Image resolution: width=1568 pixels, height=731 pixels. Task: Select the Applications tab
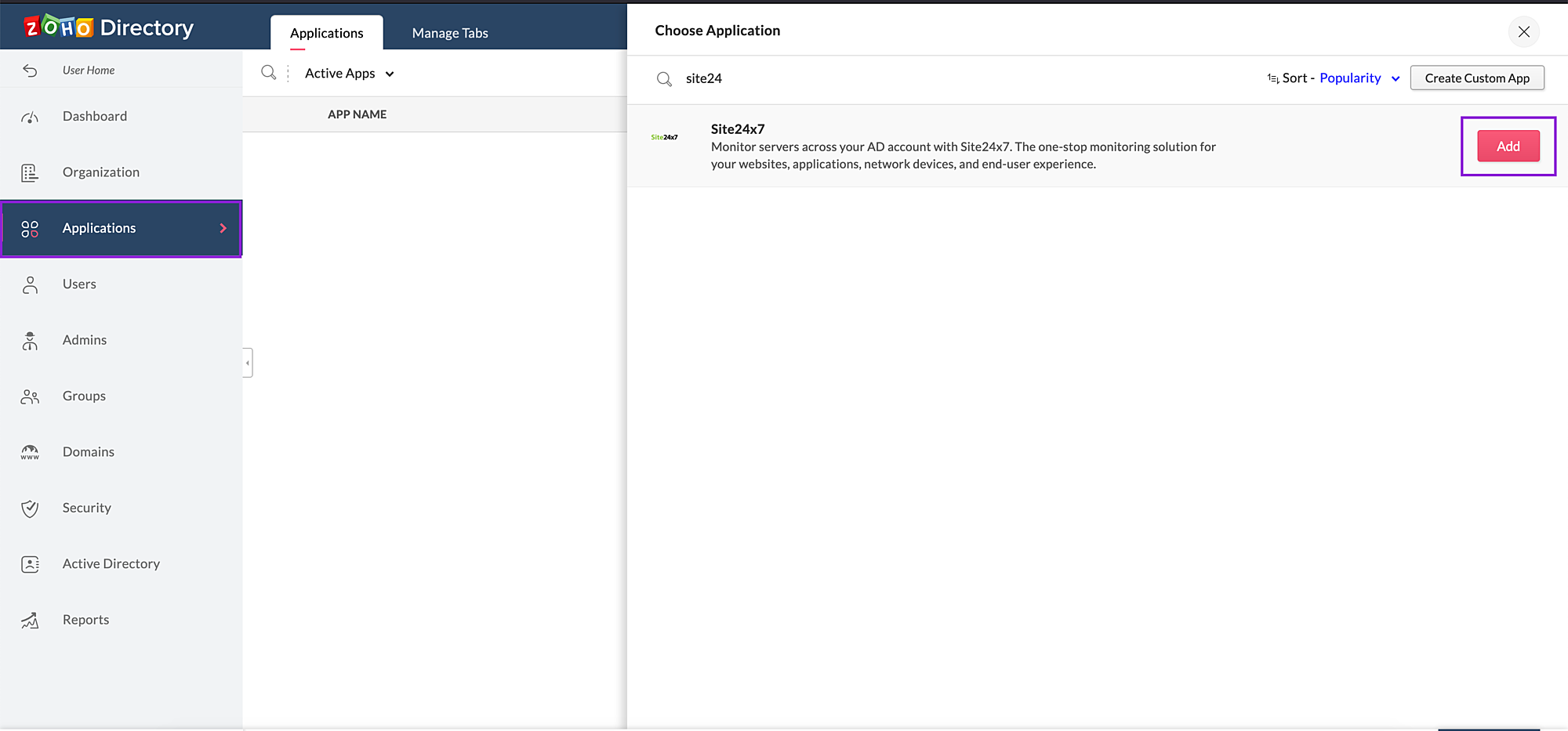(326, 32)
